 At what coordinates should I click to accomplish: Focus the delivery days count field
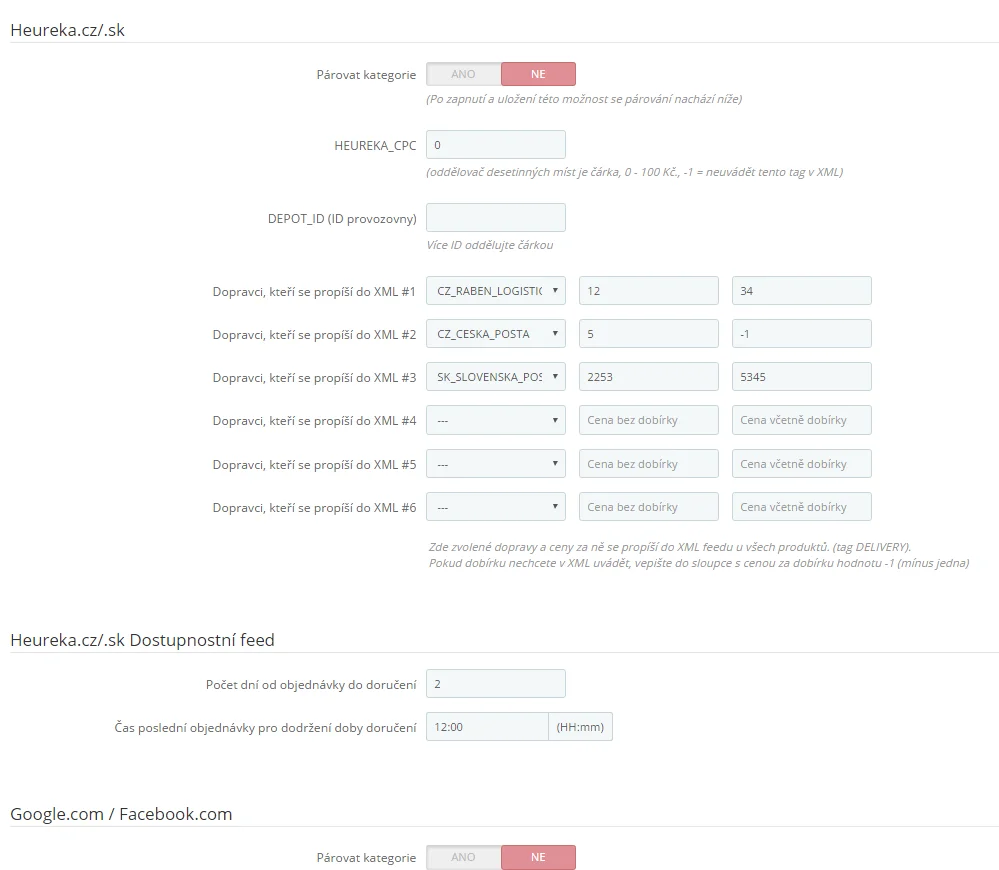[x=495, y=684]
